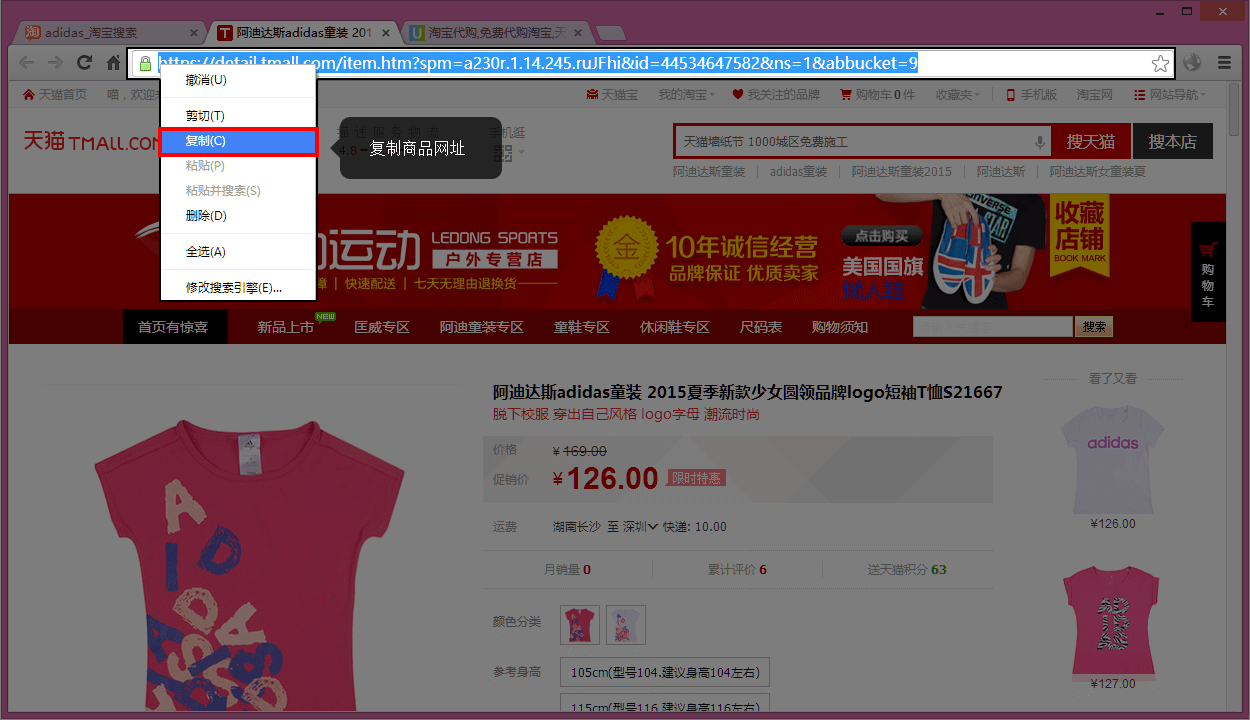Screen dimensions: 1250x720
Task: Click suggested search 阿迪达斯女童装夏
Action: [1097, 171]
